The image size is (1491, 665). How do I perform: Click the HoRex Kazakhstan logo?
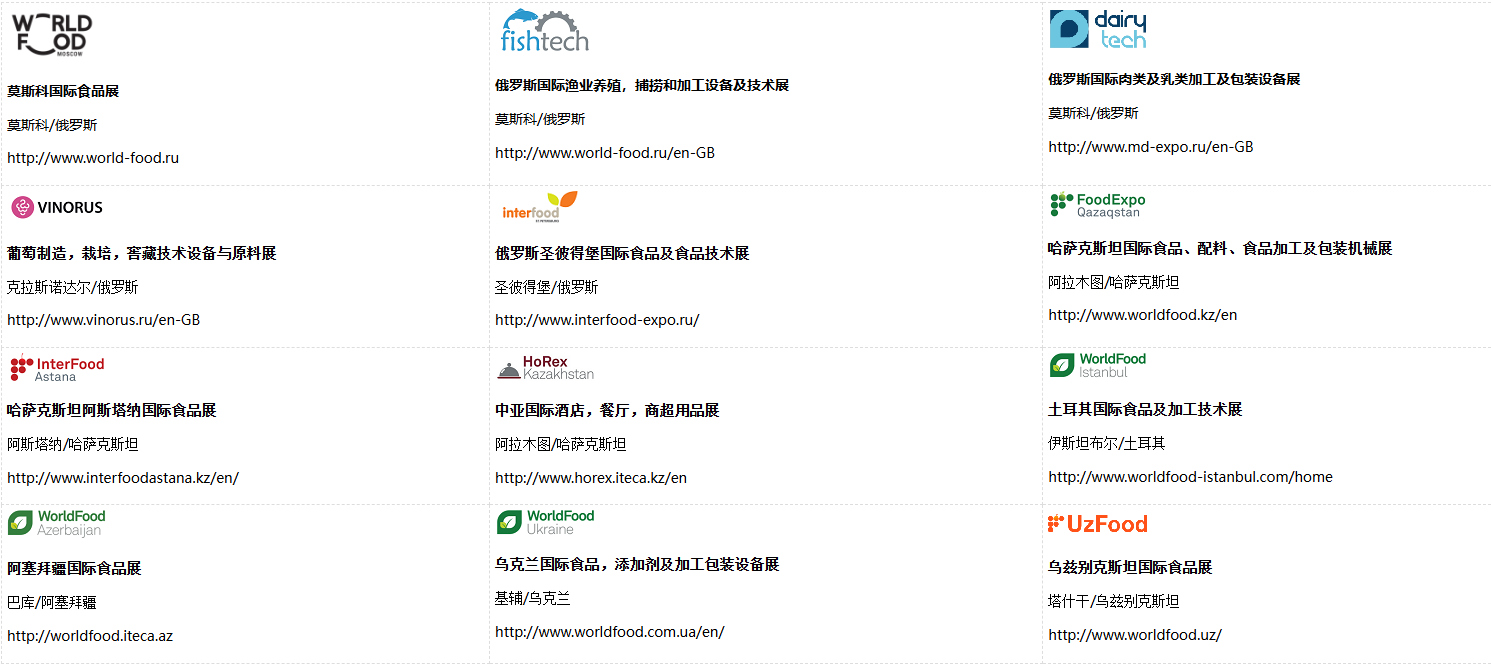click(546, 367)
